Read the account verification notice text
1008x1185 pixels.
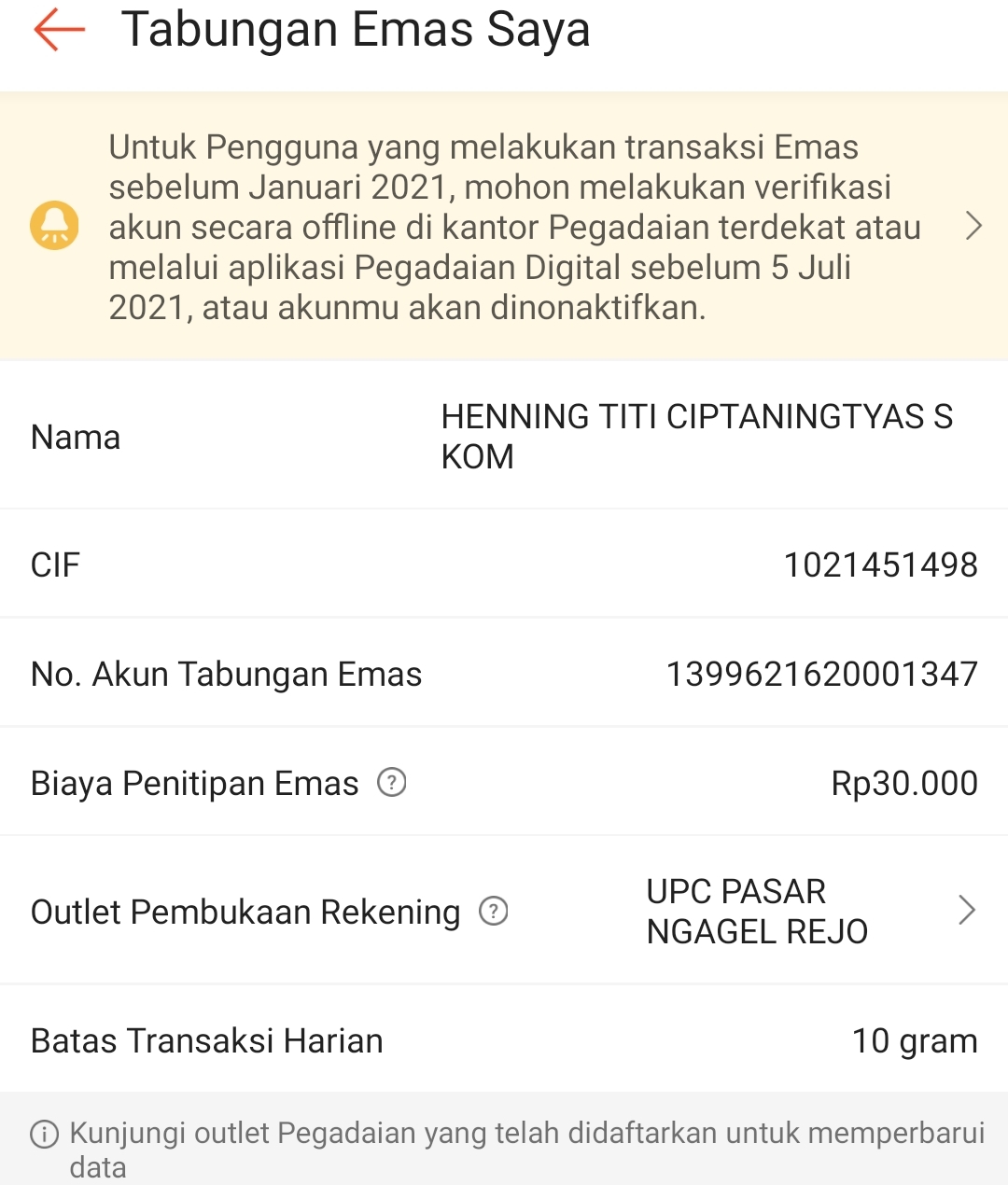[513, 227]
